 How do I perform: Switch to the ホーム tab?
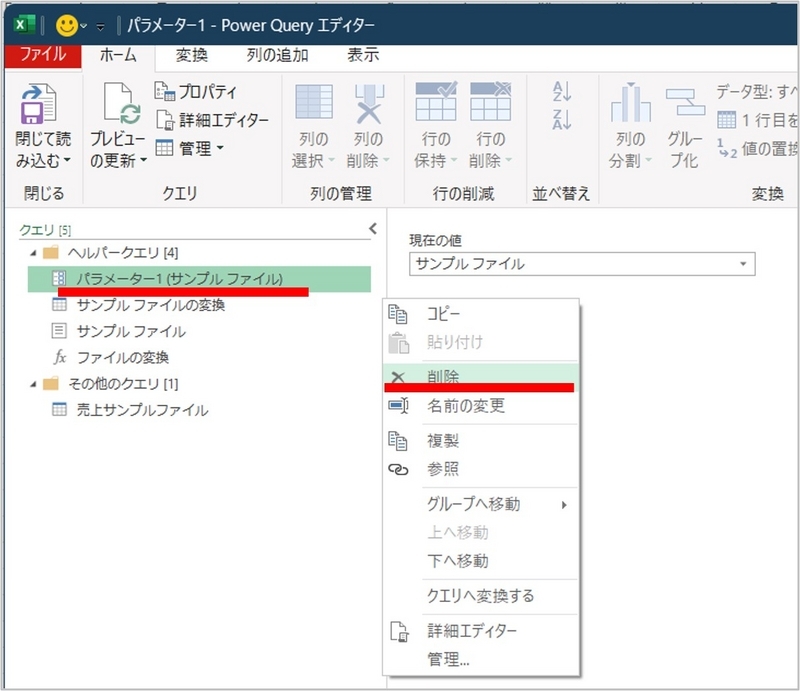click(x=118, y=55)
